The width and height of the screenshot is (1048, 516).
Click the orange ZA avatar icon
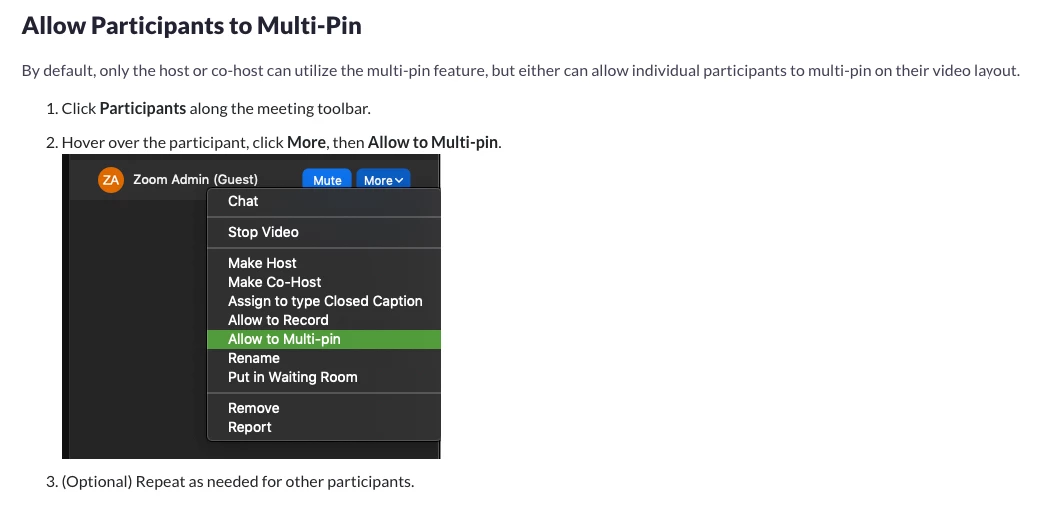coord(111,180)
